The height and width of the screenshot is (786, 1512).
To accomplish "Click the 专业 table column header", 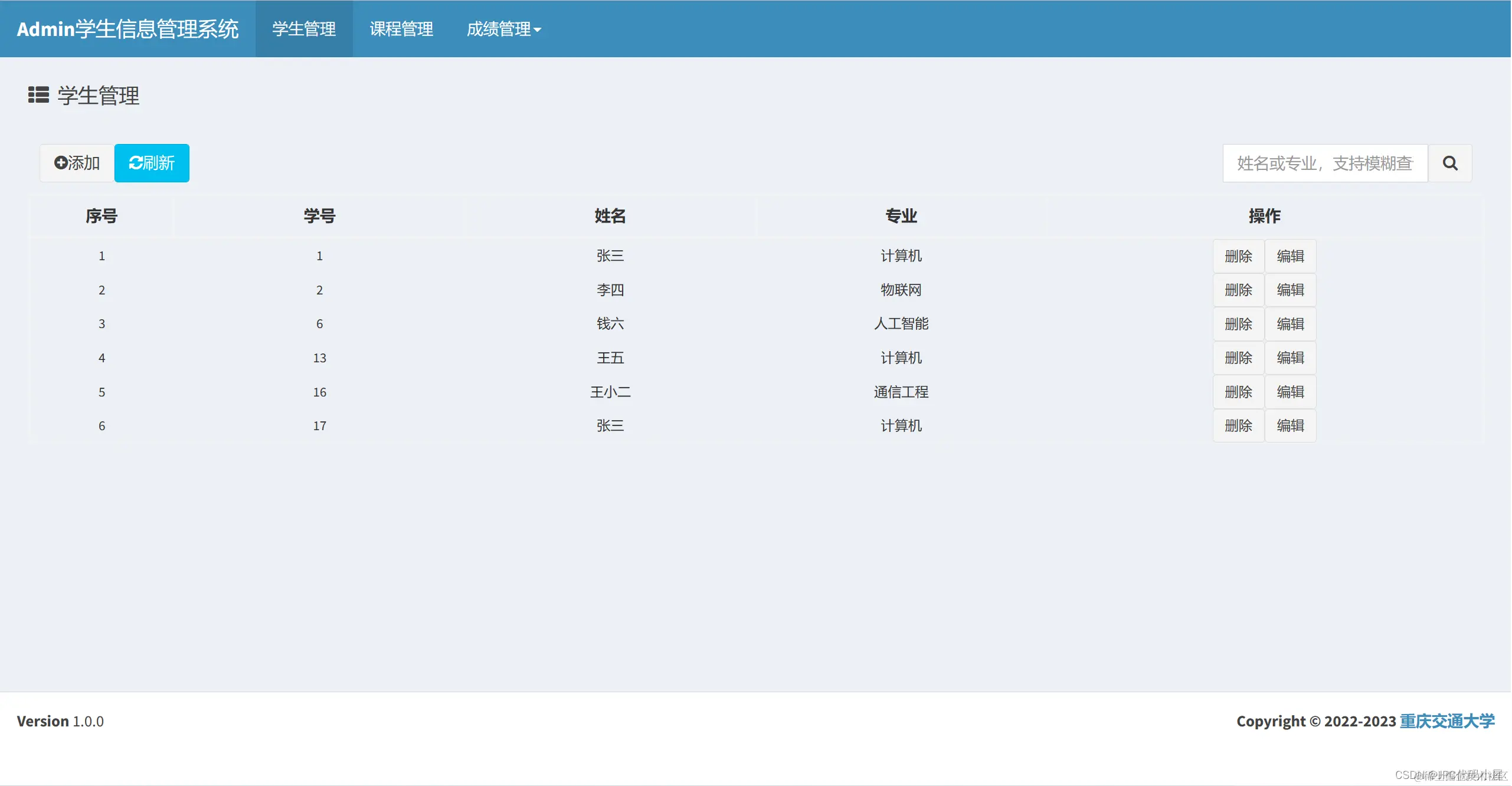I will pos(901,216).
